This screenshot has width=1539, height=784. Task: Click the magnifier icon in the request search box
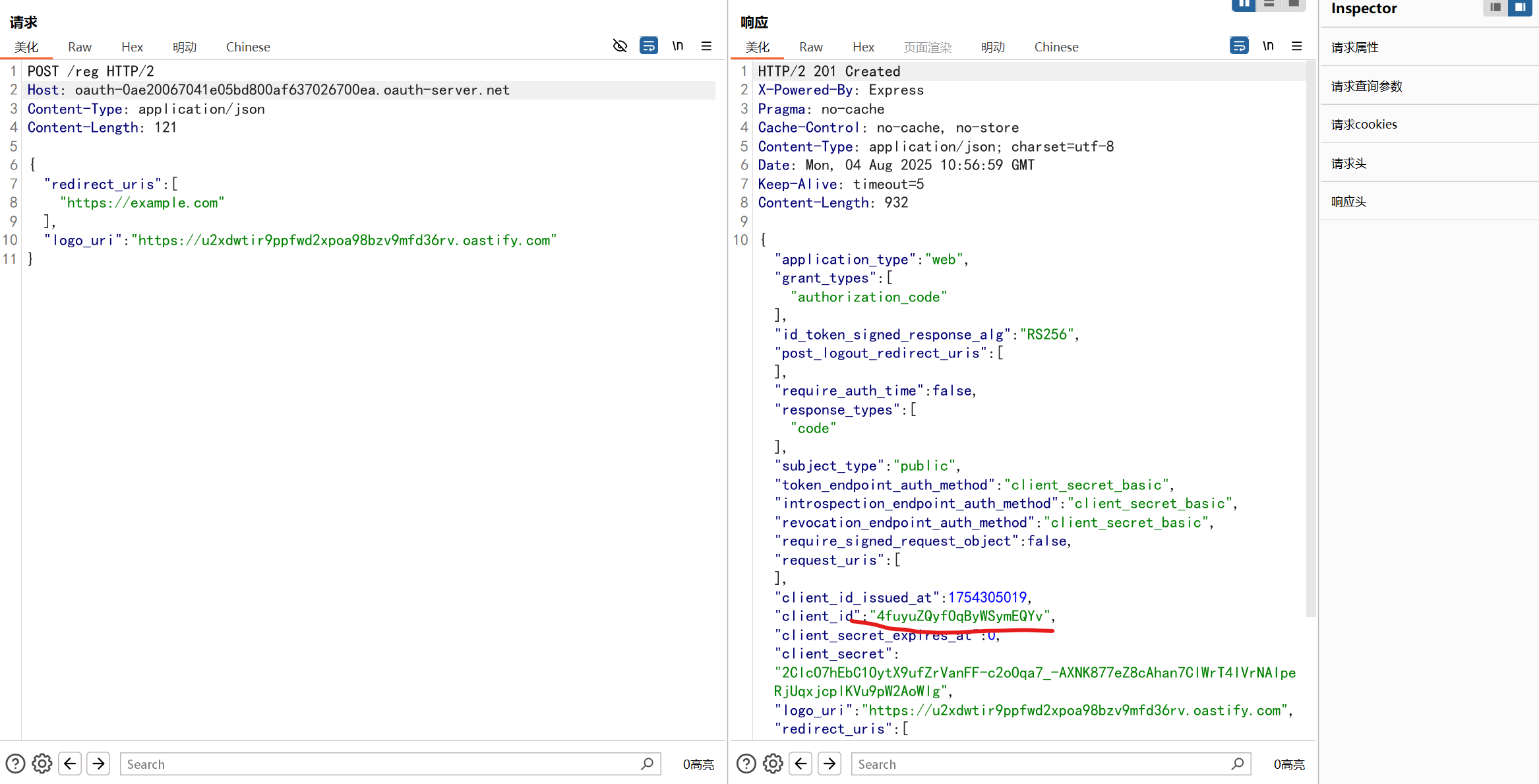coord(647,764)
